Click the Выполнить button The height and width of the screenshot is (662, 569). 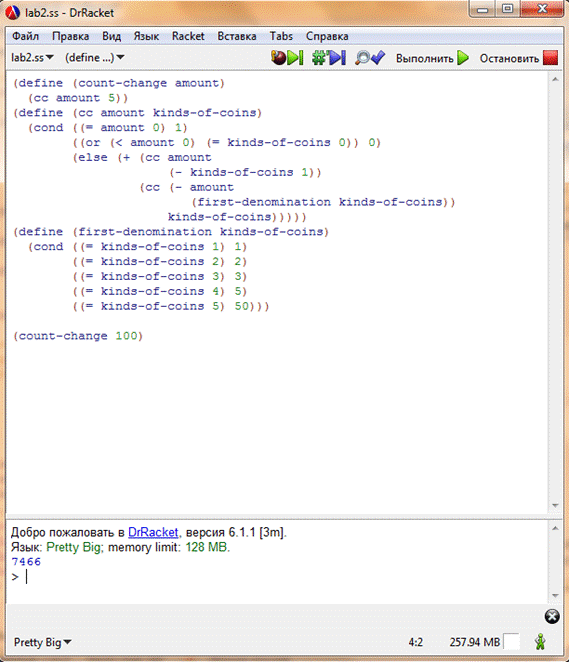(432, 58)
